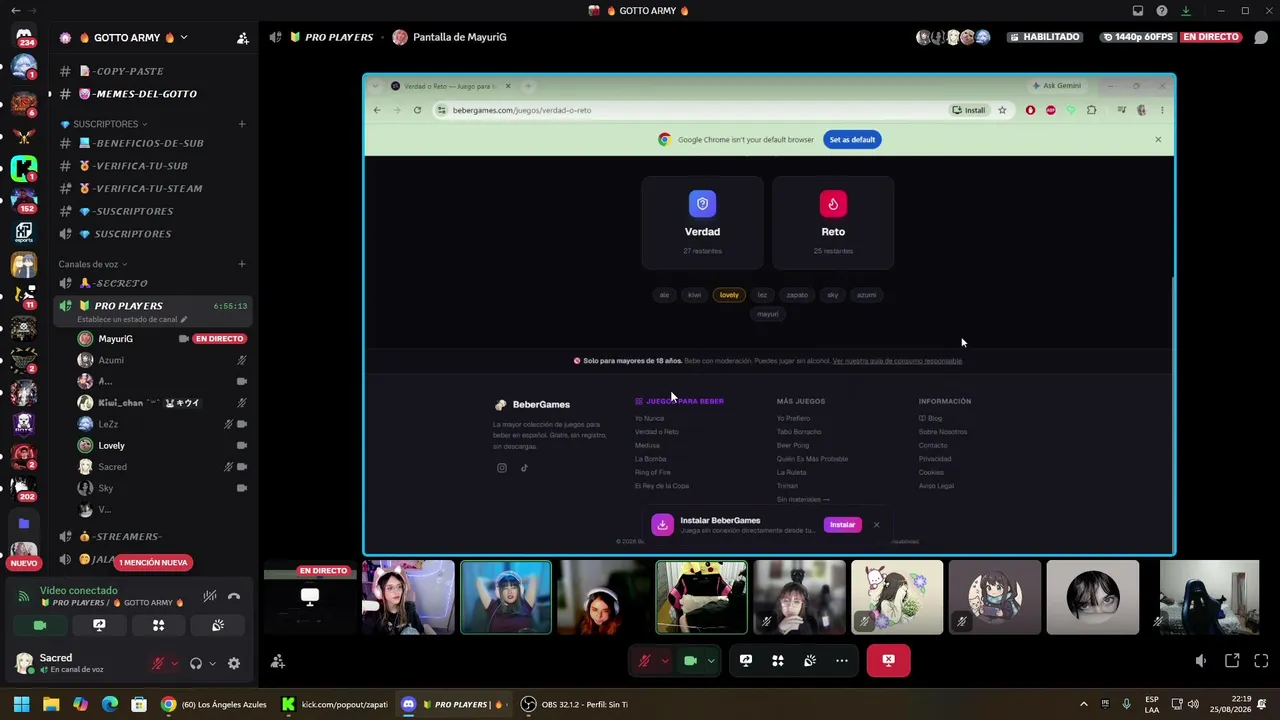Screen dimensions: 1280x720
Task: Open output device options beside headphones
Action: coord(212,663)
